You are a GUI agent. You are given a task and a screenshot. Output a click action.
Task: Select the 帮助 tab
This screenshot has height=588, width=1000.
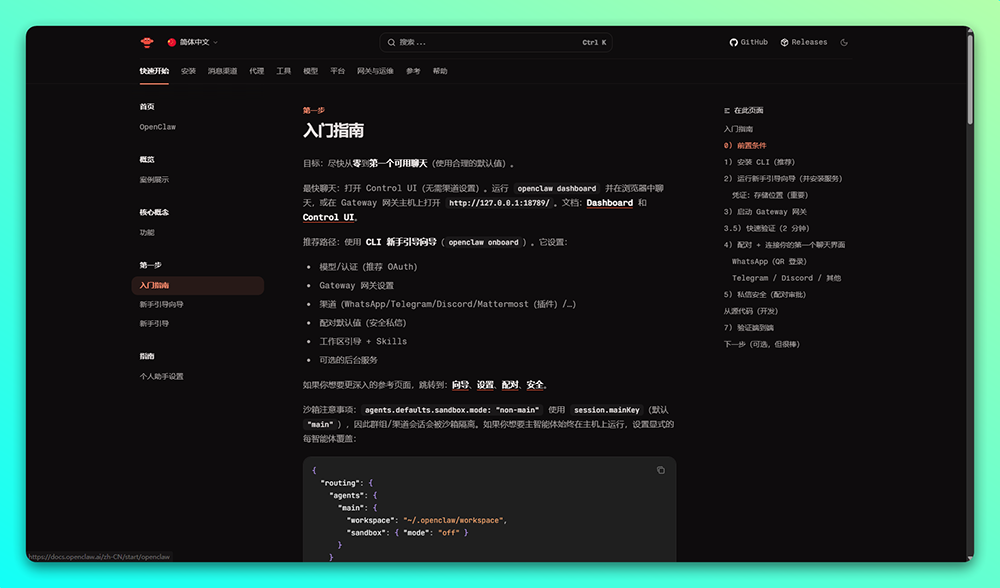[440, 71]
